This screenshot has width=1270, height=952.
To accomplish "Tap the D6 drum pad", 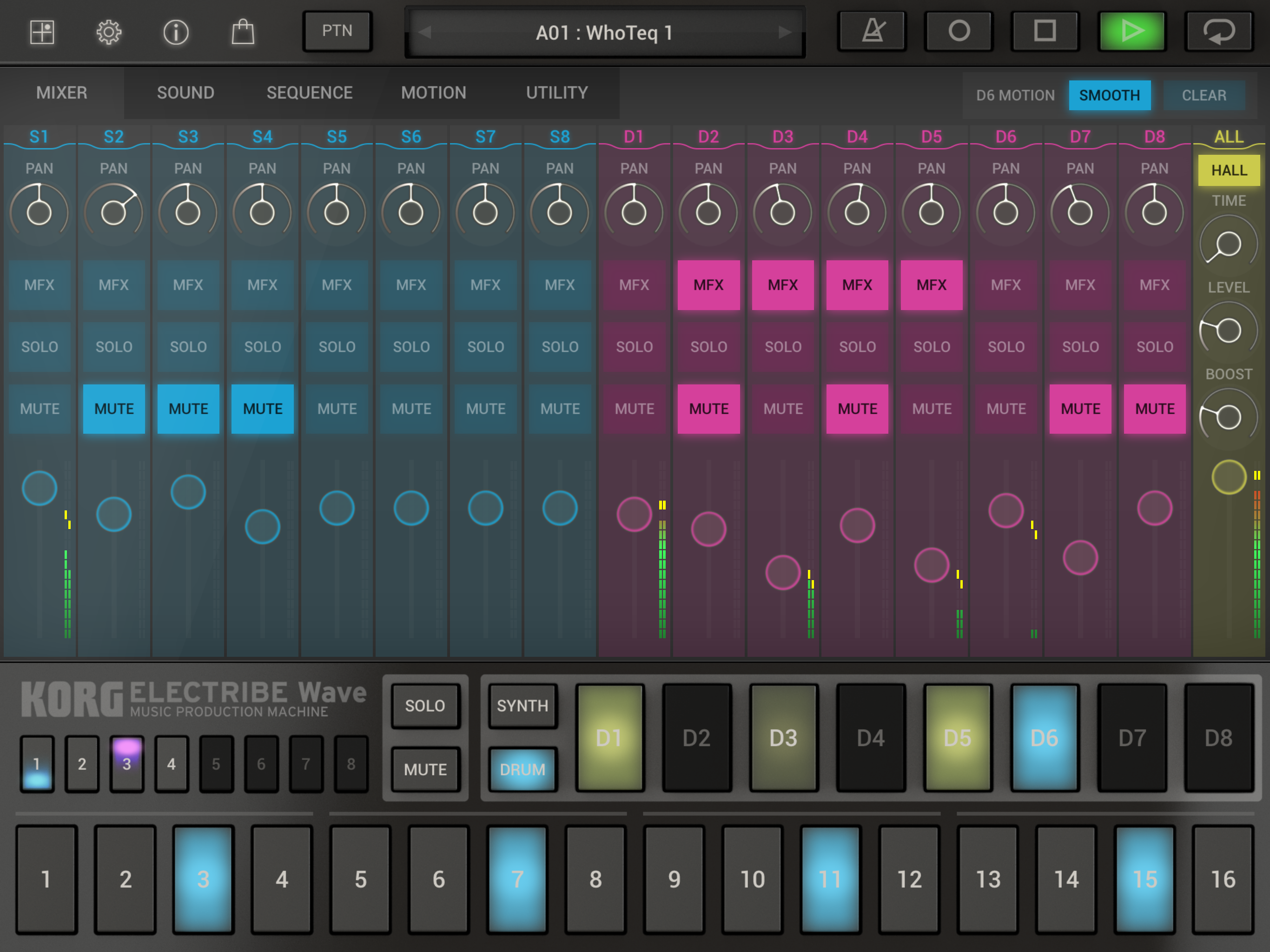I will 1045,738.
